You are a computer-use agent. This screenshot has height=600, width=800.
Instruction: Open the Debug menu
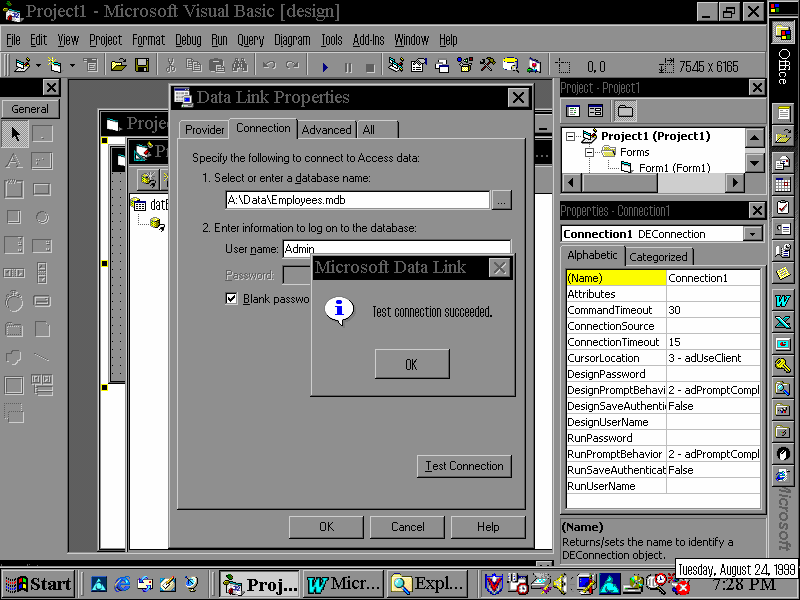click(x=188, y=40)
